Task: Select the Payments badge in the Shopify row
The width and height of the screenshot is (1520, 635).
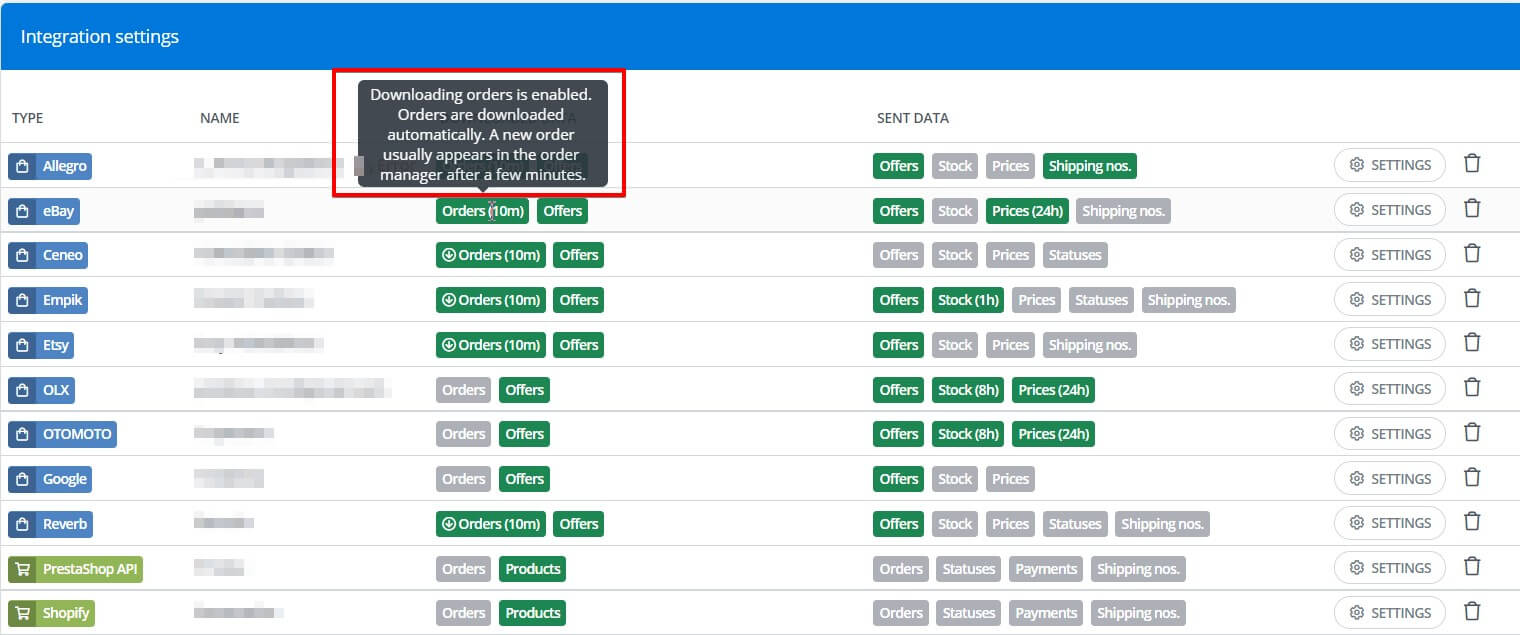Action: pyautogui.click(x=1046, y=613)
